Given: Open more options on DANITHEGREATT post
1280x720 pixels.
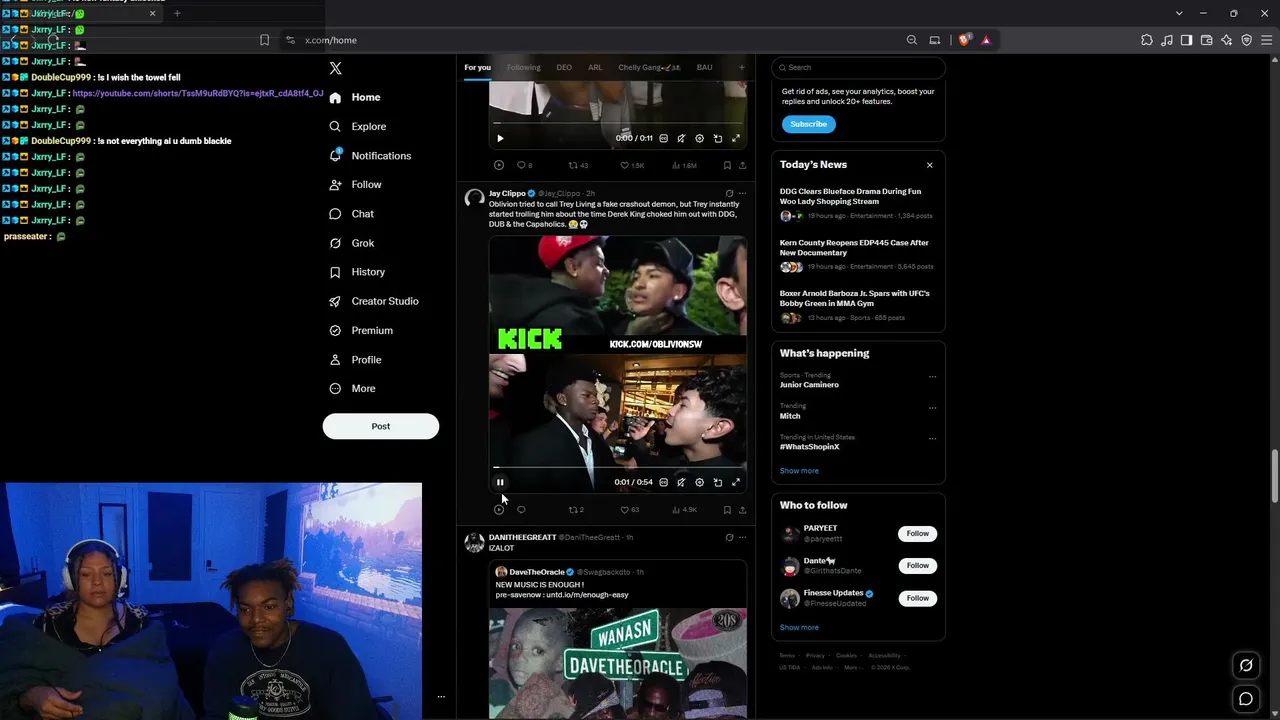Looking at the screenshot, I should [742, 537].
